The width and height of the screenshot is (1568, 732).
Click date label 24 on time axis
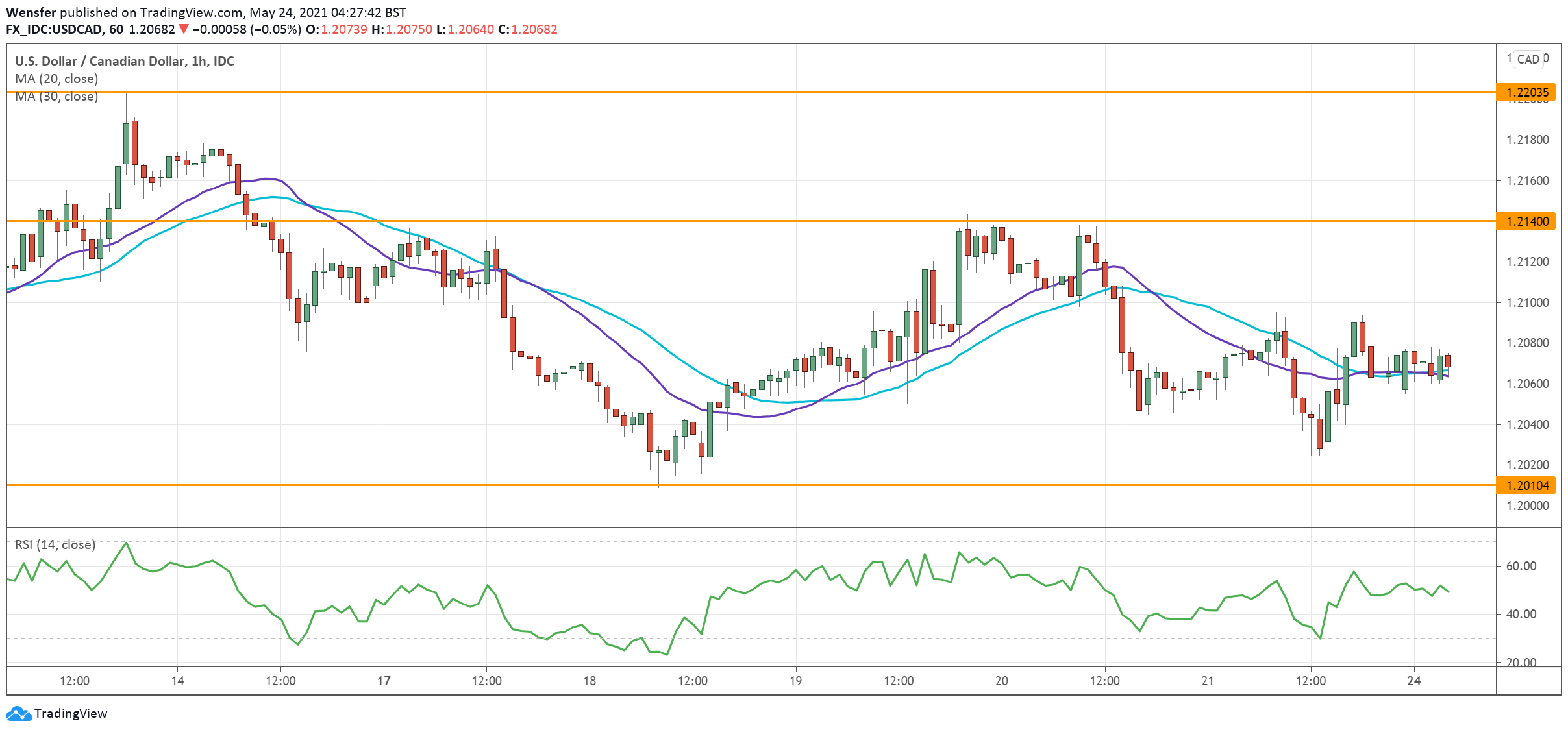pyautogui.click(x=1414, y=681)
